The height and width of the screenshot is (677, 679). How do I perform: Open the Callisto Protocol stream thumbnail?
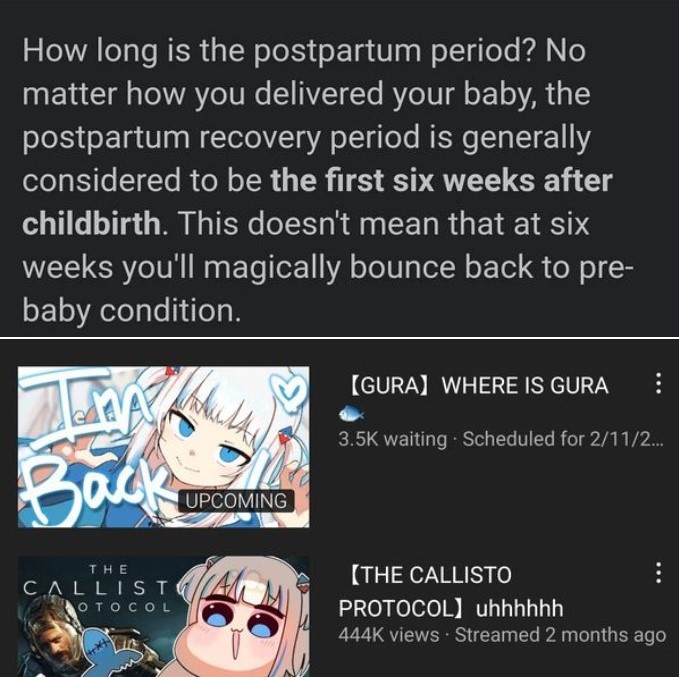tap(164, 617)
